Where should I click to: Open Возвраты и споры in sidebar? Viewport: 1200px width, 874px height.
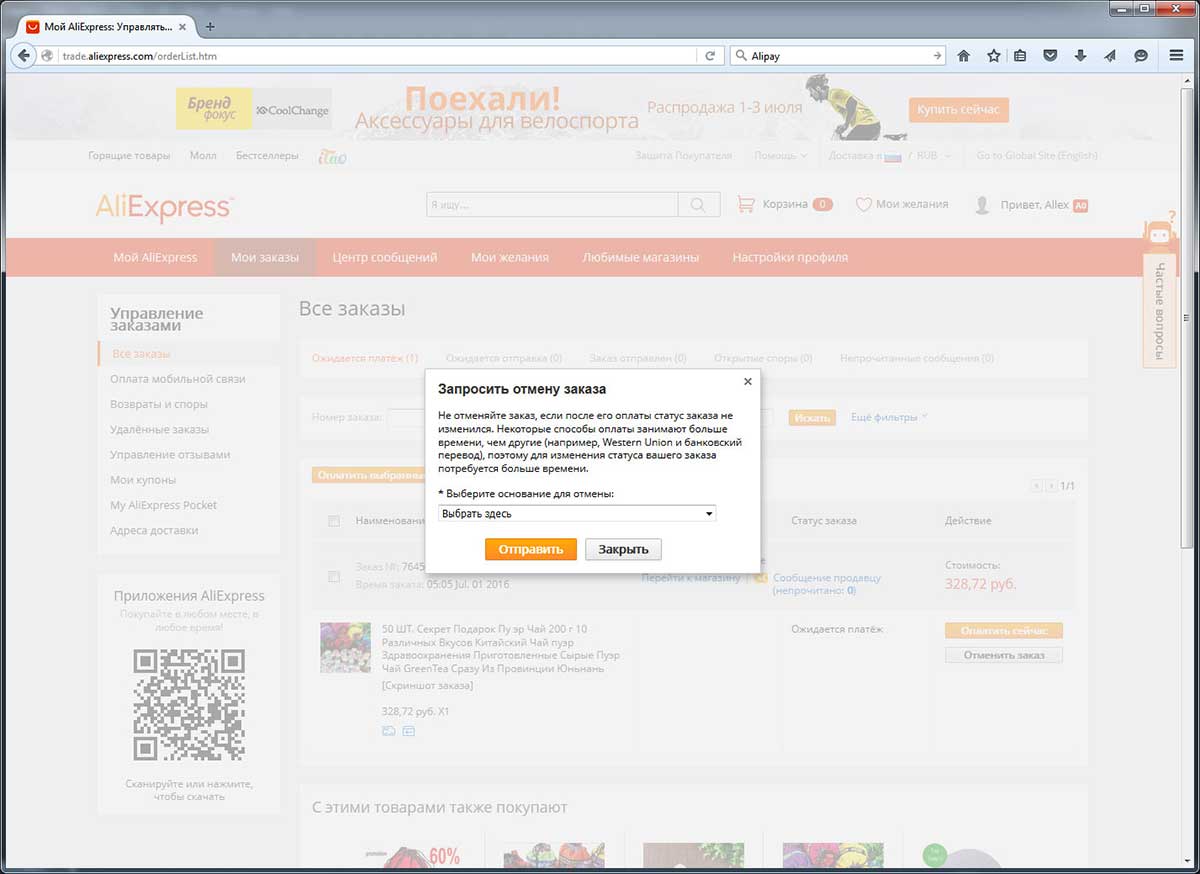pos(159,404)
